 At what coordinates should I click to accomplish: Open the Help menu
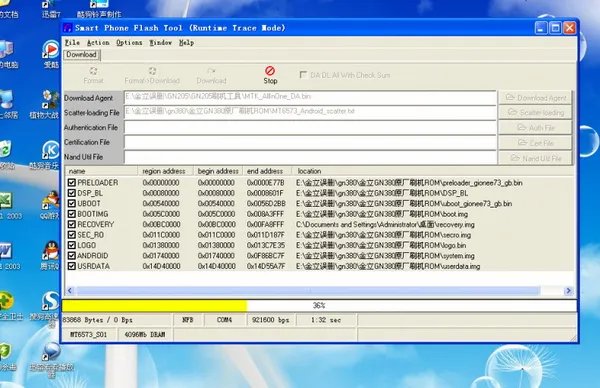(186, 42)
